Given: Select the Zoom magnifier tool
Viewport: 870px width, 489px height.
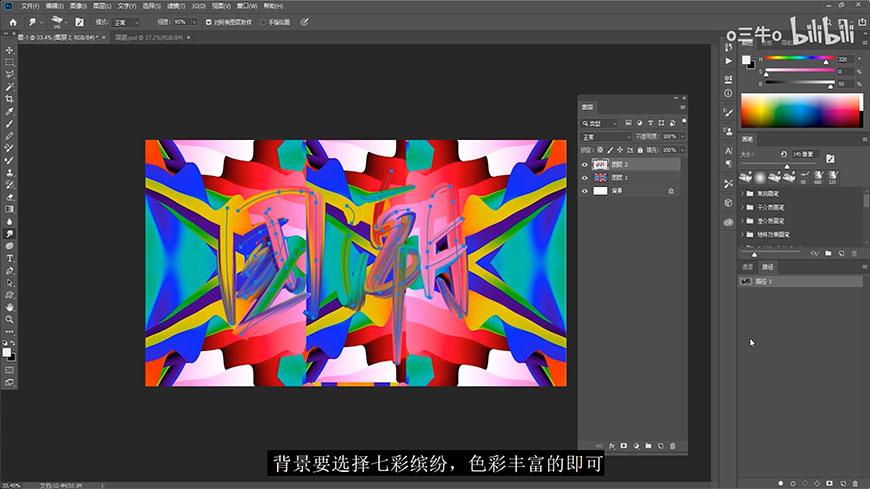Looking at the screenshot, I should coord(9,319).
